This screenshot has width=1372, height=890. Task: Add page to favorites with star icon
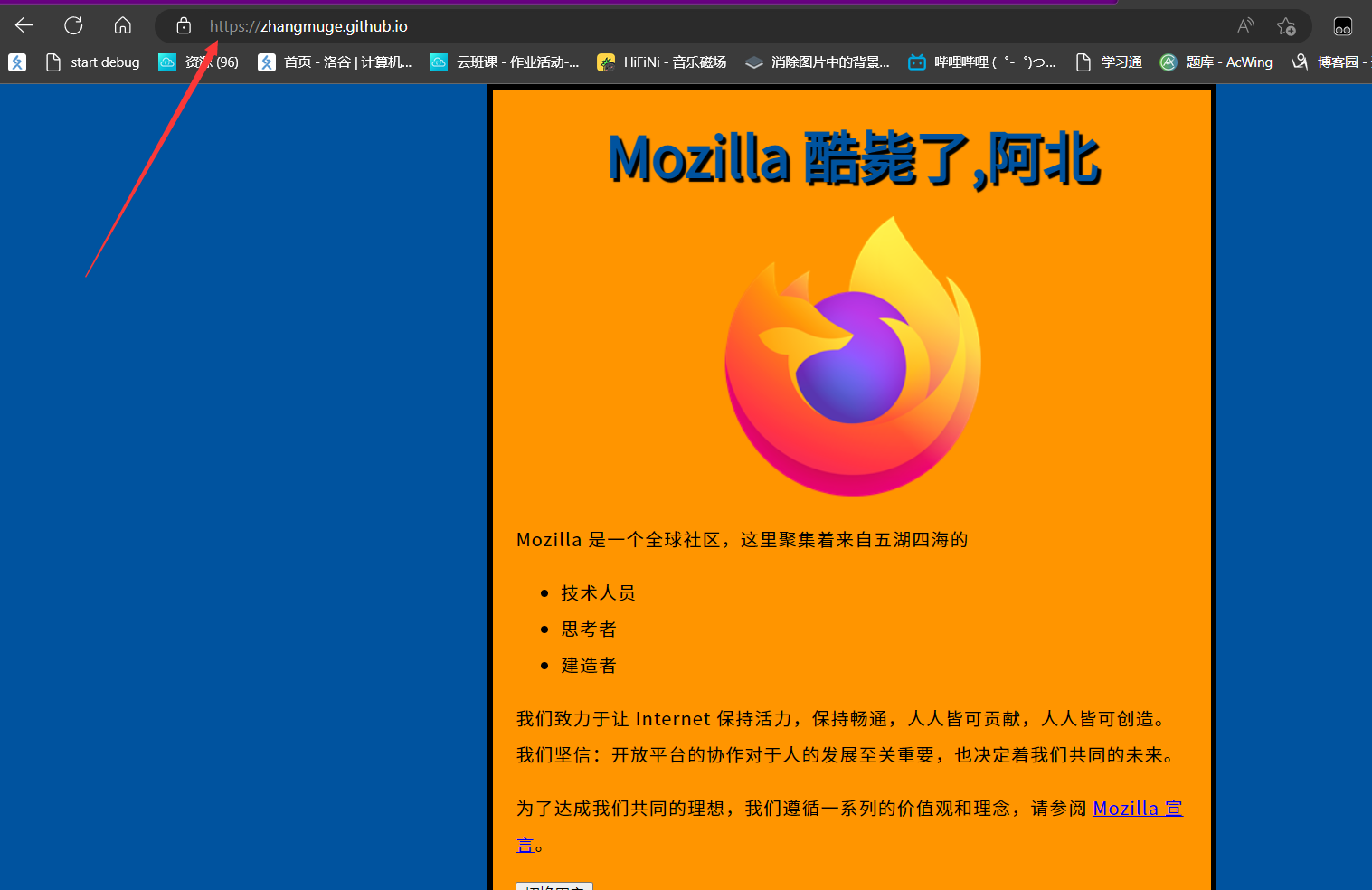point(1286,26)
